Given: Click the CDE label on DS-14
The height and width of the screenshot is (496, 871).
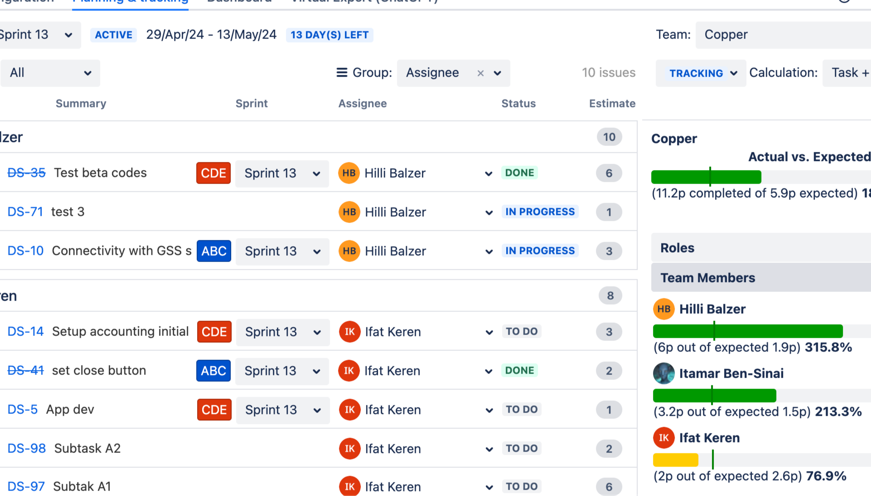Looking at the screenshot, I should (x=214, y=332).
